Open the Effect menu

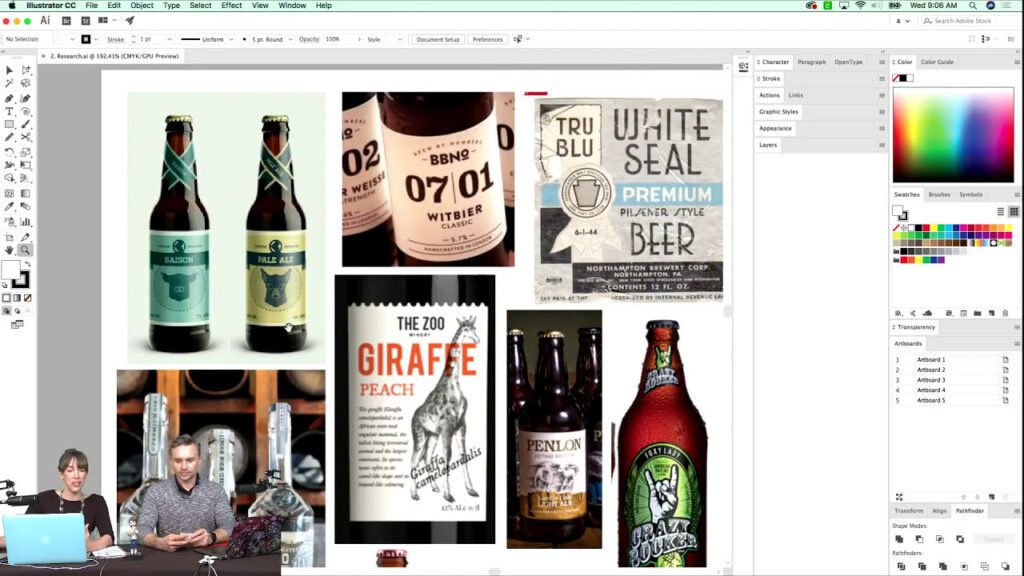[x=231, y=5]
